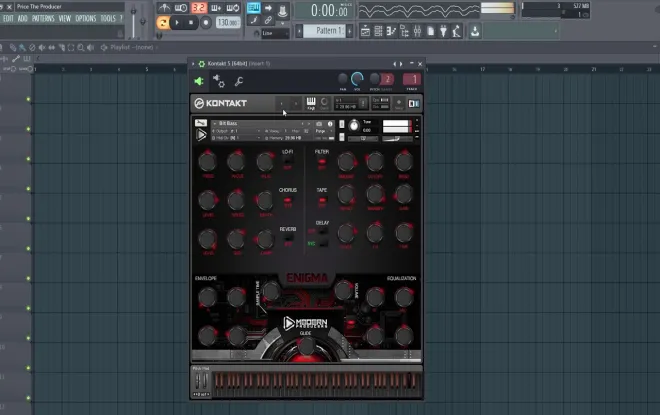
Task: Toggle the REVERB switch
Action: click(288, 239)
